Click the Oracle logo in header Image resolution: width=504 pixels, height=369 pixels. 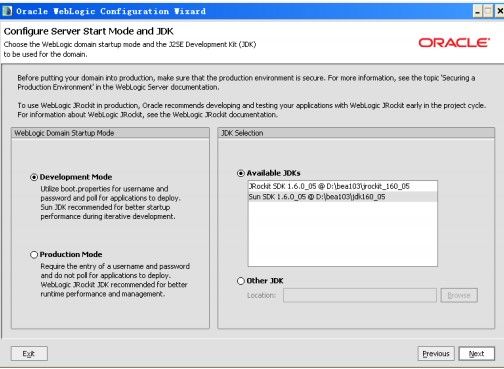click(454, 43)
